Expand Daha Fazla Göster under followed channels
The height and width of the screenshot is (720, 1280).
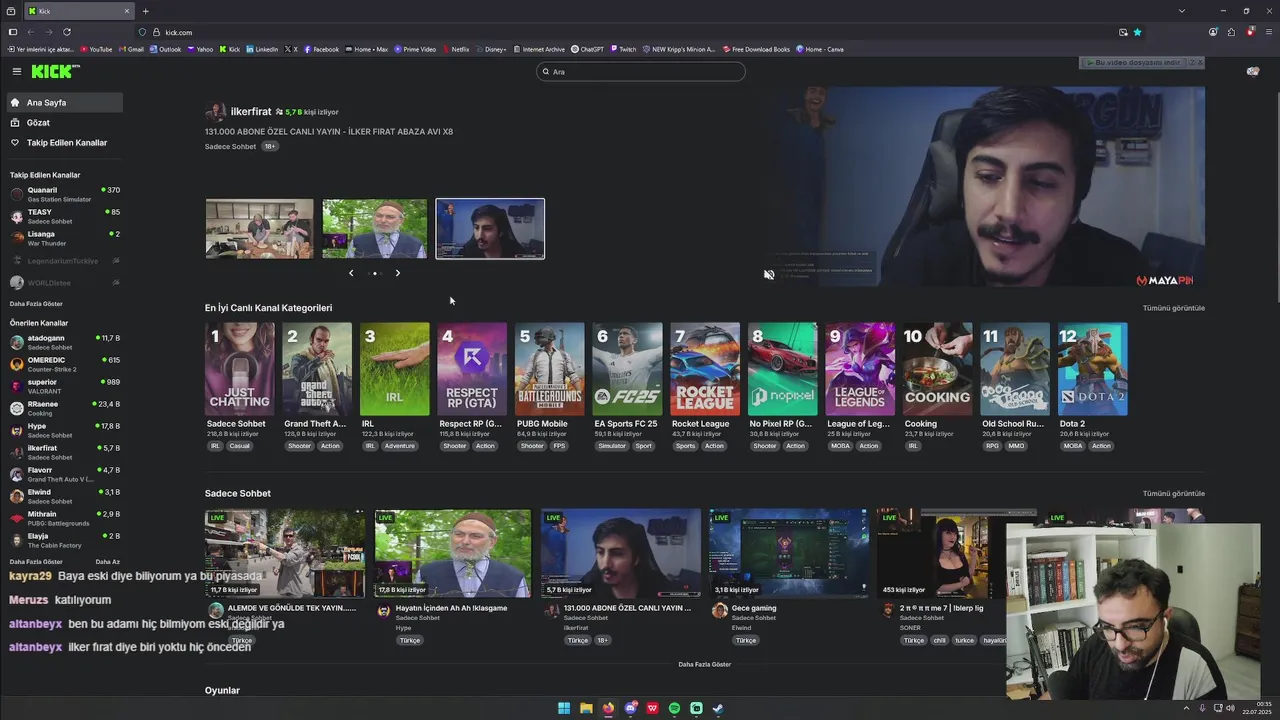click(36, 304)
